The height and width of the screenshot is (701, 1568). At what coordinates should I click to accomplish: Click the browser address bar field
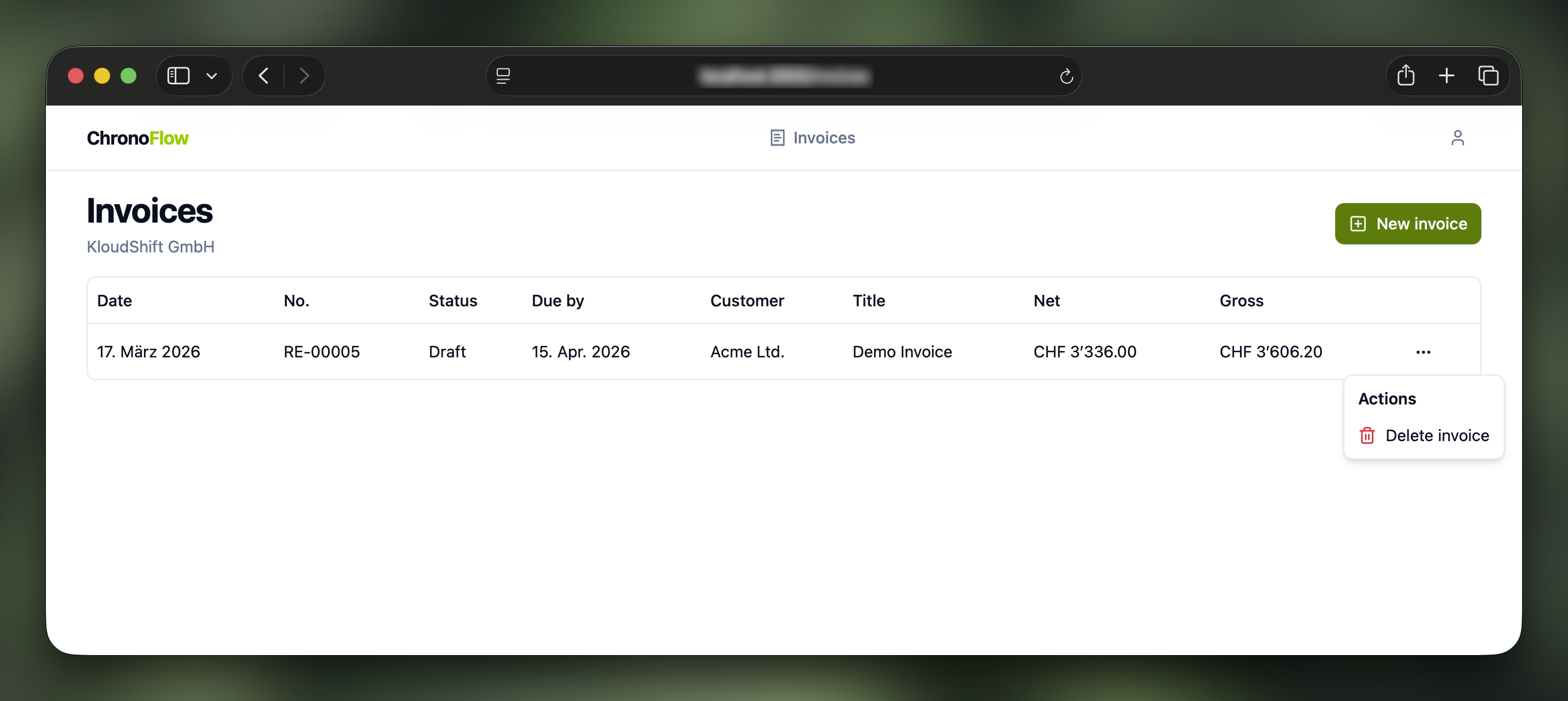point(784,76)
